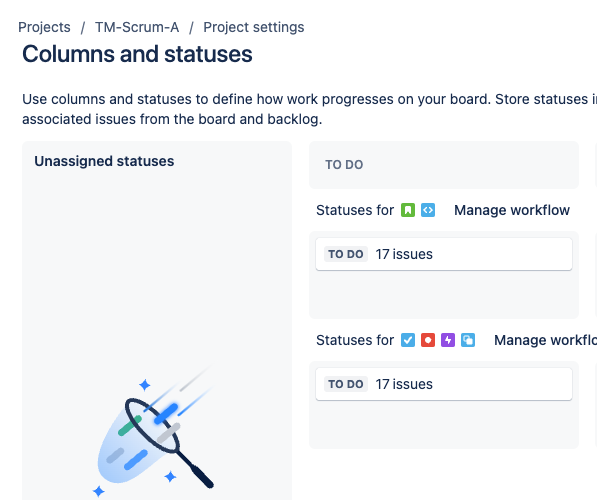The height and width of the screenshot is (500, 597).
Task: Click the red Bug issue type icon
Action: (x=428, y=340)
